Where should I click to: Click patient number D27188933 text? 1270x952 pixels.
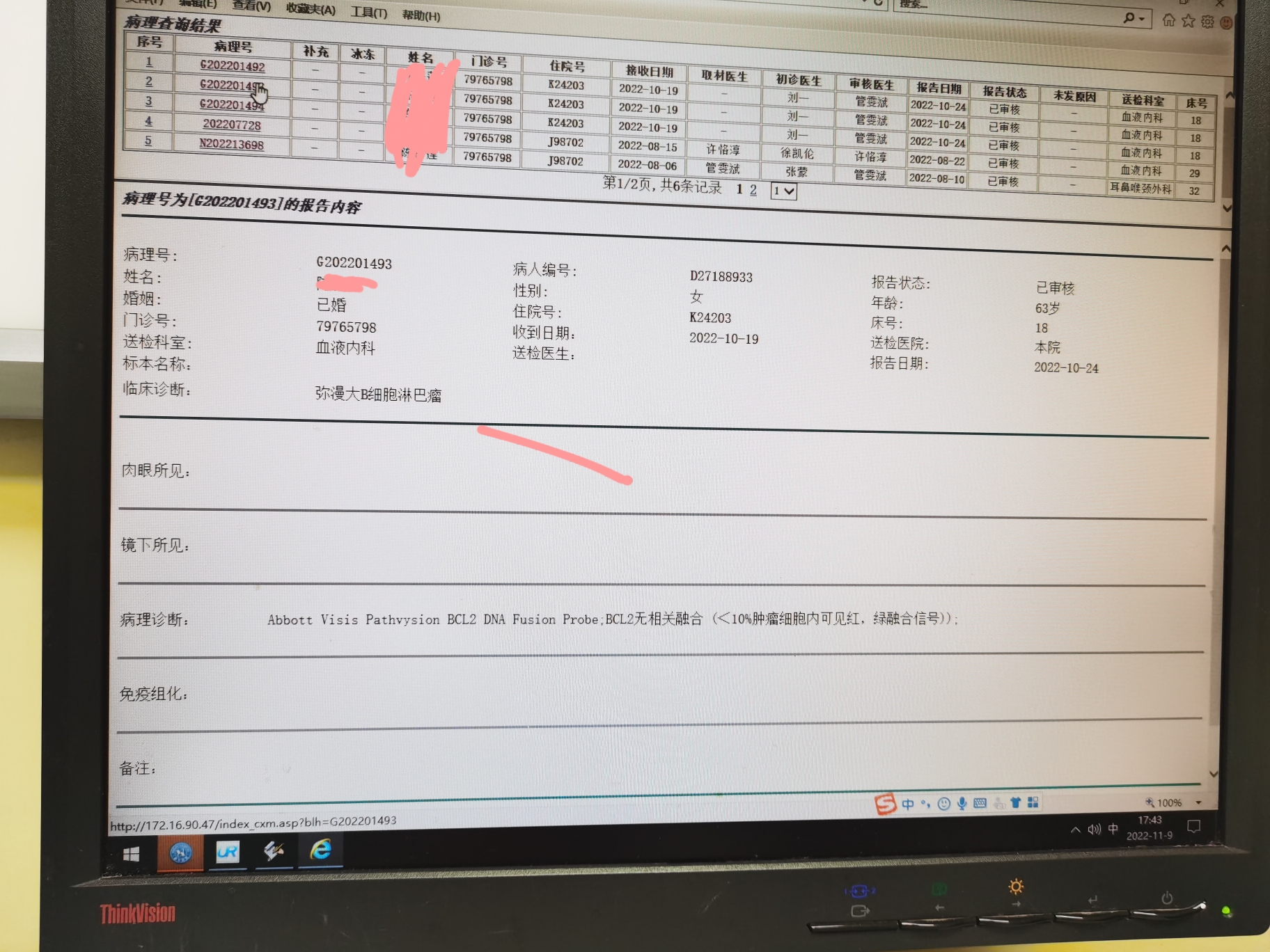(x=721, y=276)
